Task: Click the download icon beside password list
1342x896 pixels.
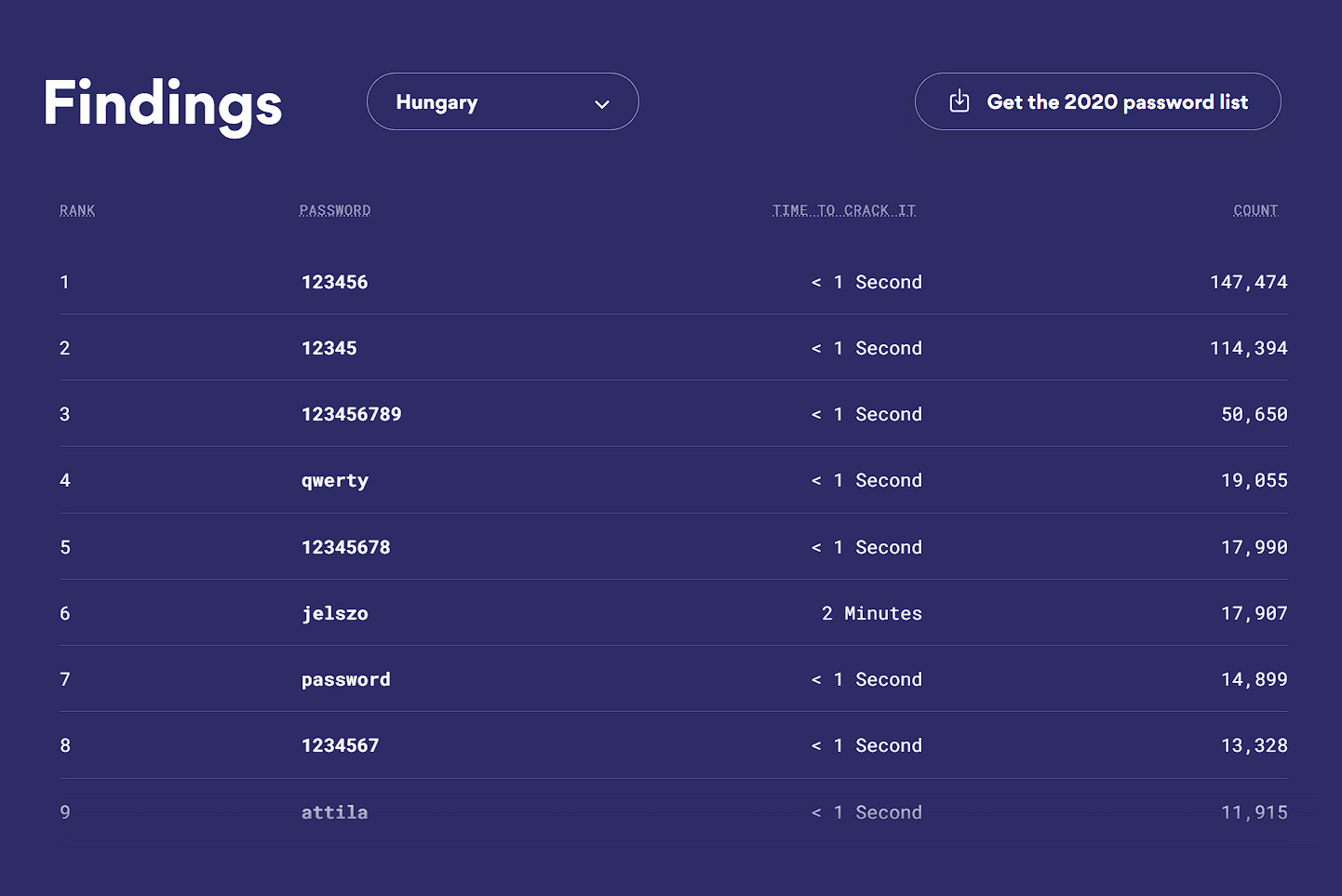Action: (x=960, y=101)
